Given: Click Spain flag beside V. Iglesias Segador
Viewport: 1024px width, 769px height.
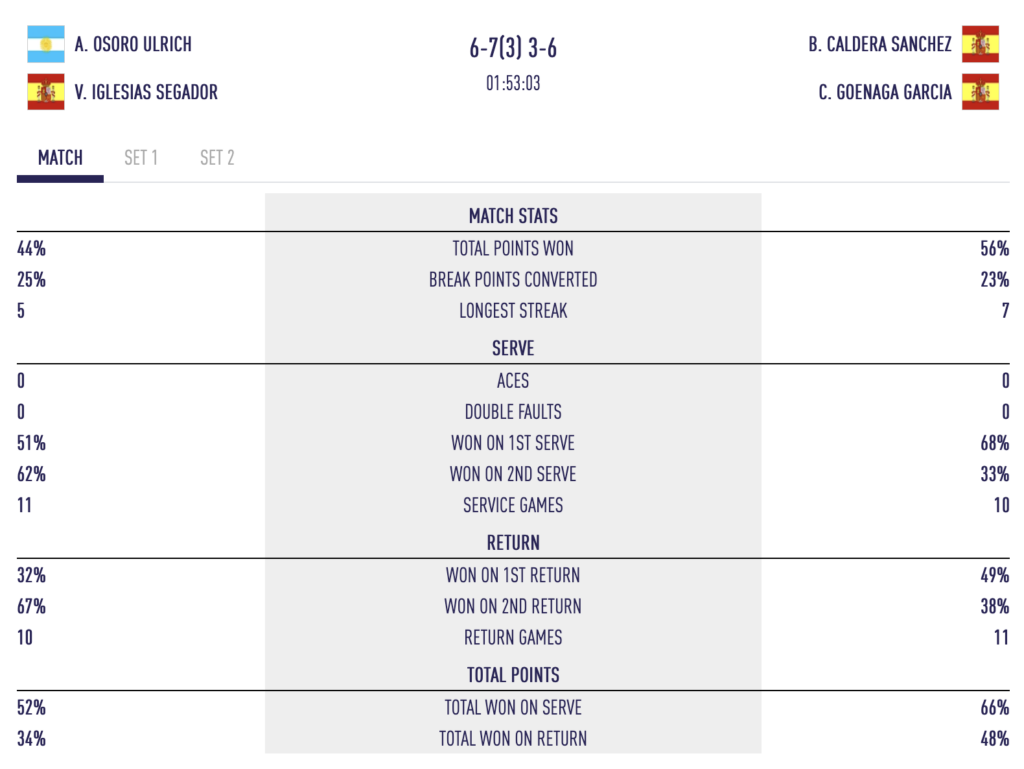Looking at the screenshot, I should (x=46, y=92).
